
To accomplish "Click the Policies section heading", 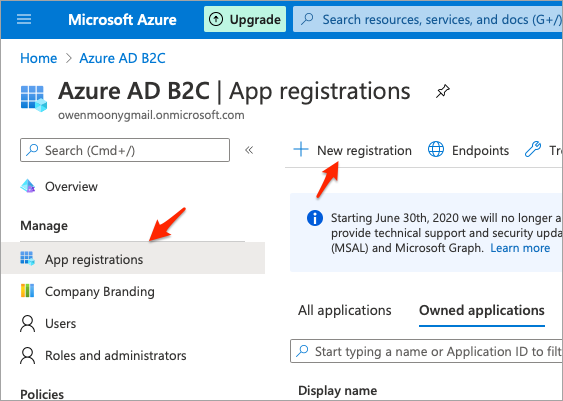I will 42,394.
